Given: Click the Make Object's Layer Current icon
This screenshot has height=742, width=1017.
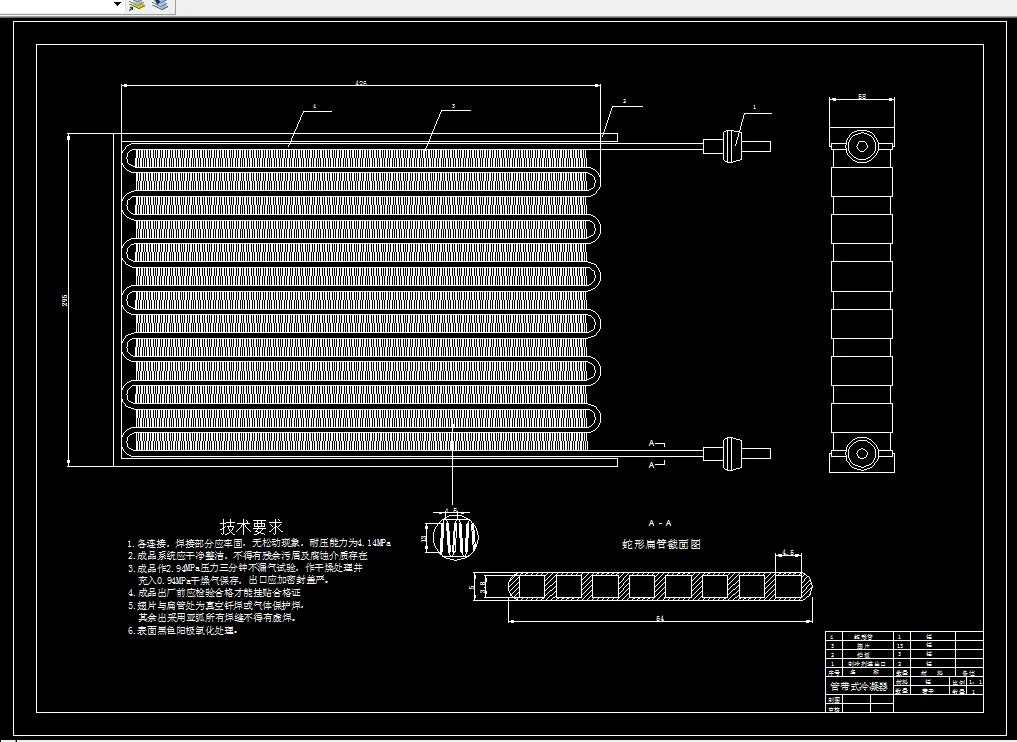Looking at the screenshot, I should [x=137, y=5].
